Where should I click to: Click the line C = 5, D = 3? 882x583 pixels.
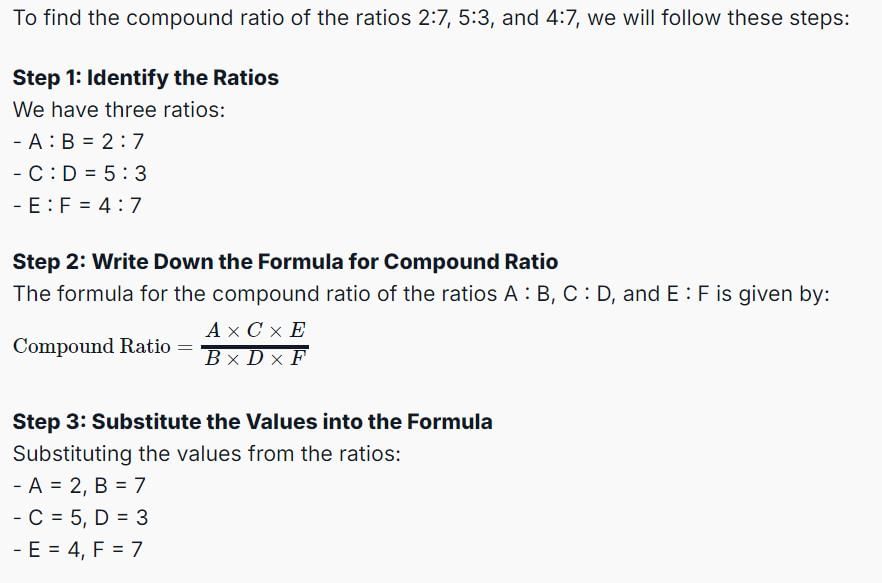tap(80, 518)
